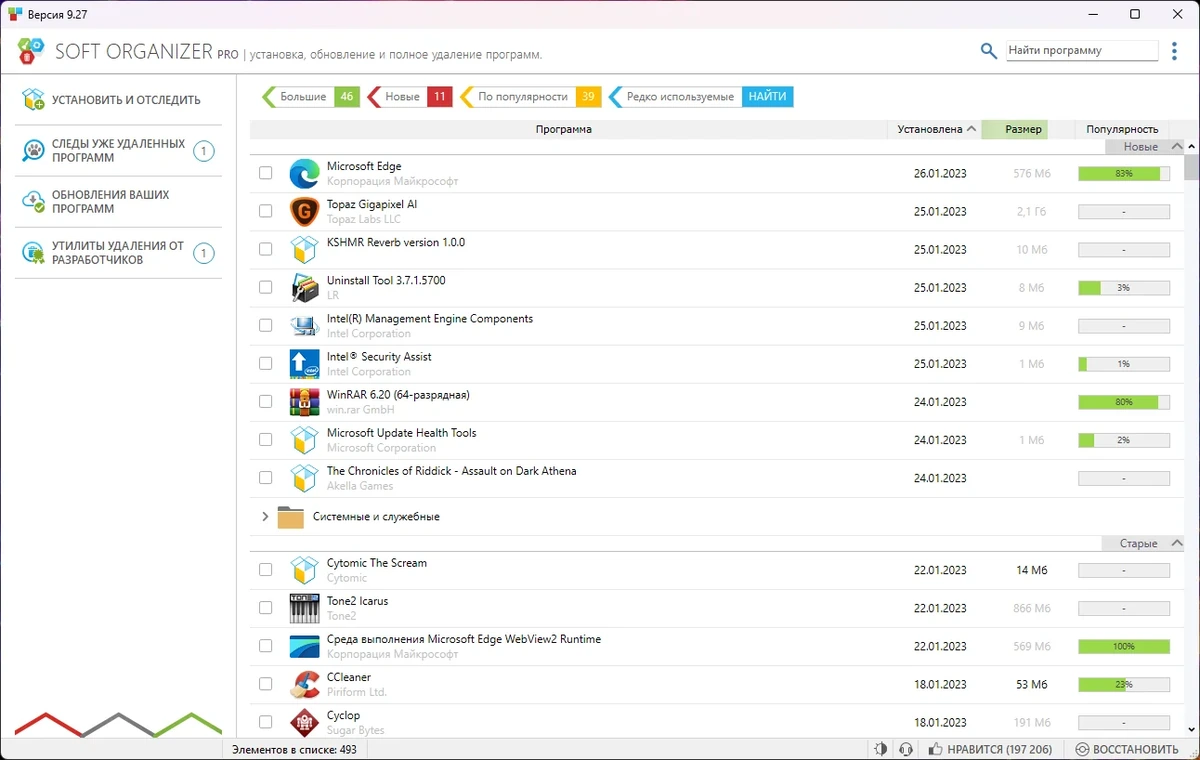Click Intel Management Engine Components icon
This screenshot has height=760, width=1200.
(304, 326)
